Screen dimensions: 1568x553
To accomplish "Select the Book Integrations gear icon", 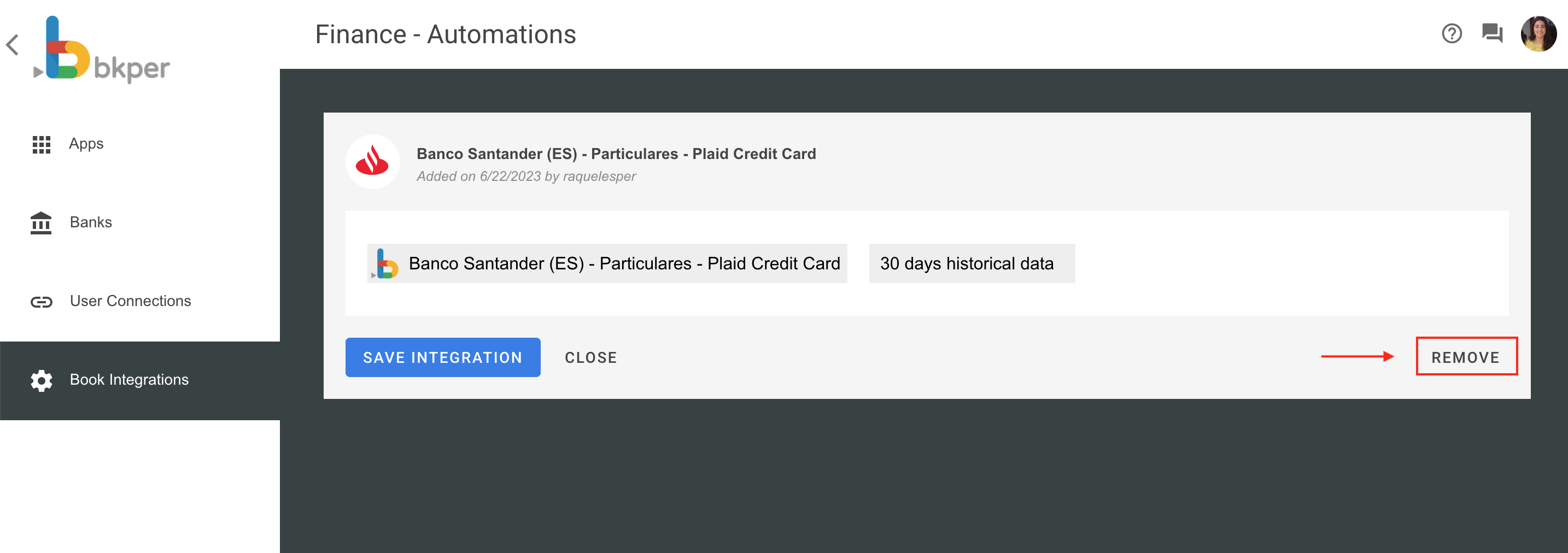I will [40, 380].
